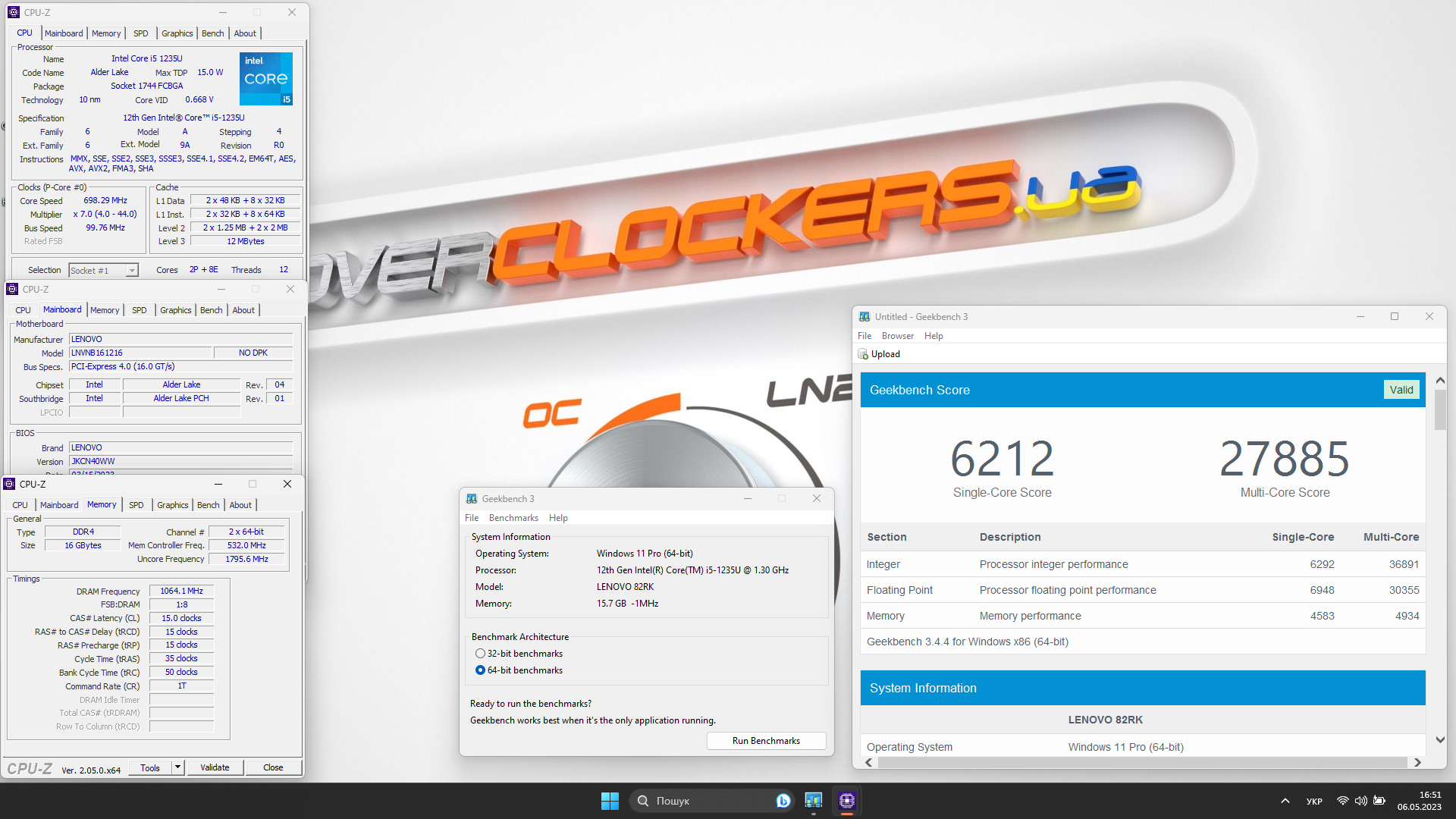Select 64-bit benchmarks option
Image resolution: width=1456 pixels, height=819 pixels.
coord(480,670)
